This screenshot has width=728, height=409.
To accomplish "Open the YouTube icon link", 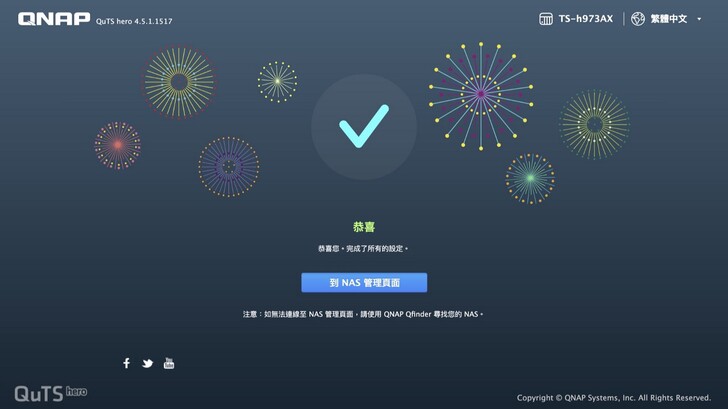I will tap(169, 363).
